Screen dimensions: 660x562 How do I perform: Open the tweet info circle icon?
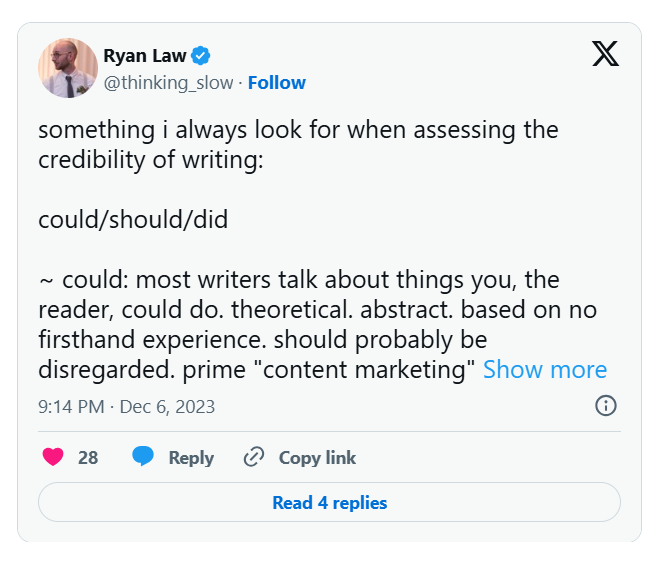point(605,405)
